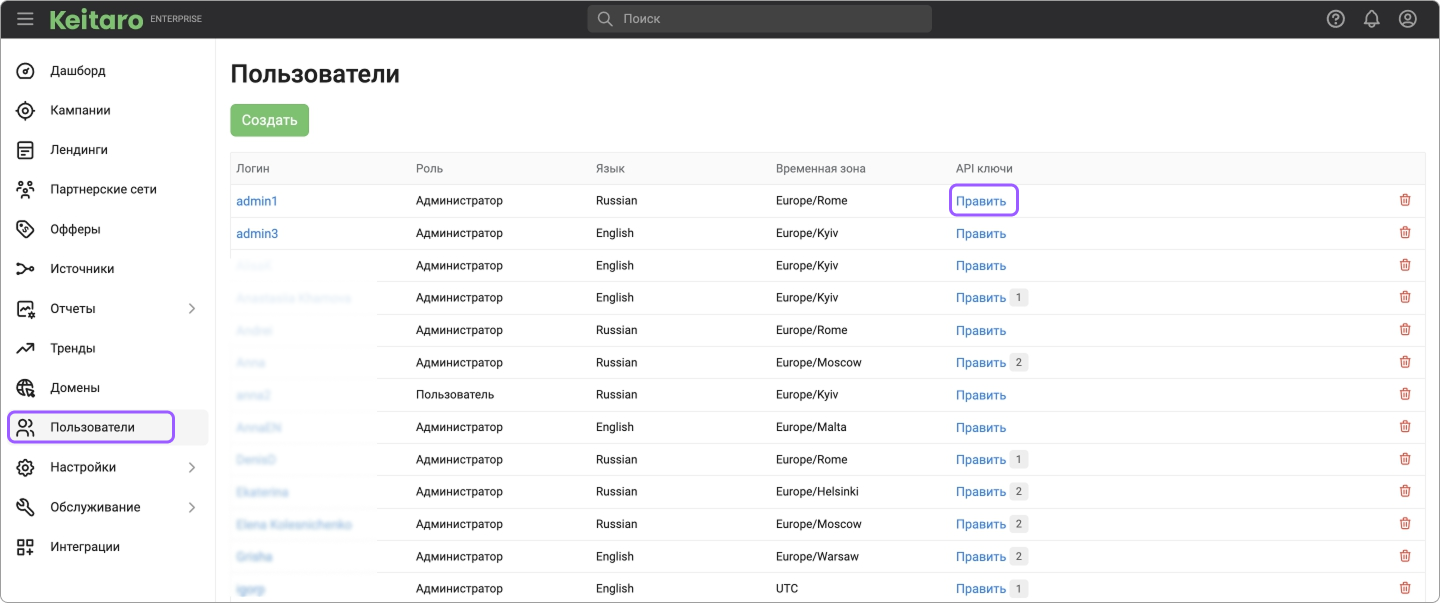Go to Лендинги section
The width and height of the screenshot is (1440, 603).
coord(78,150)
